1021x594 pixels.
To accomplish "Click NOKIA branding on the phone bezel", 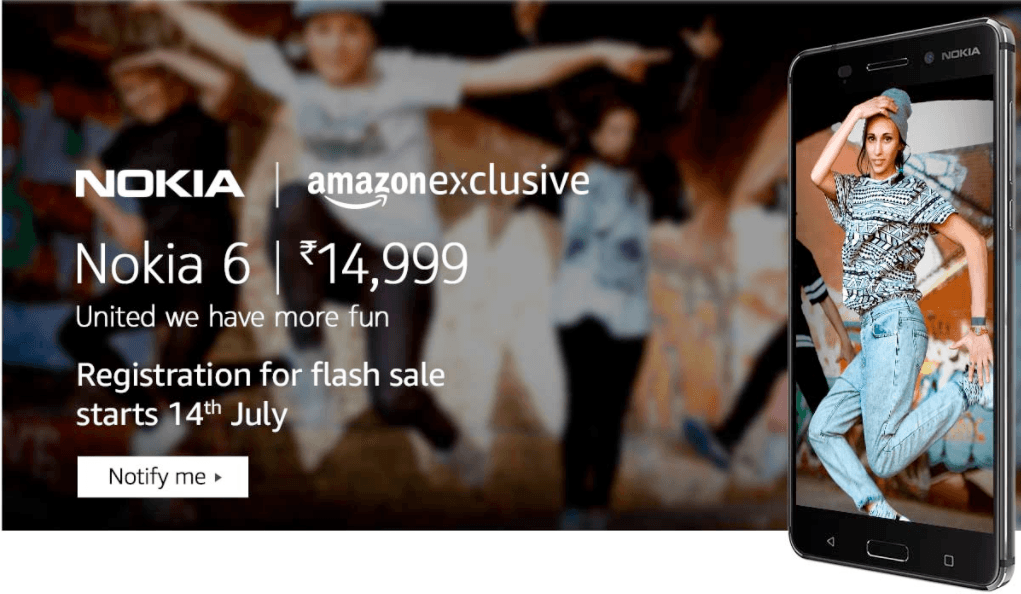I will tap(960, 53).
